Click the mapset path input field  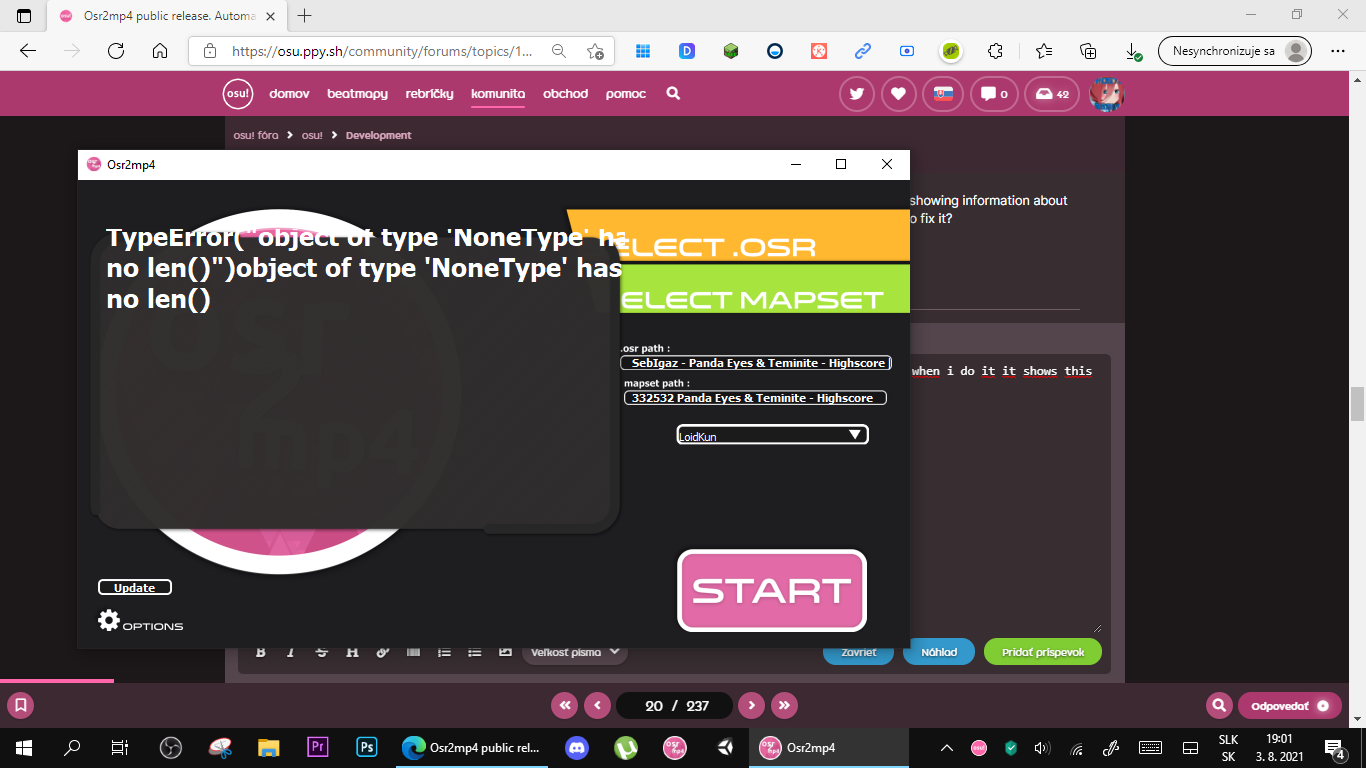pos(755,398)
